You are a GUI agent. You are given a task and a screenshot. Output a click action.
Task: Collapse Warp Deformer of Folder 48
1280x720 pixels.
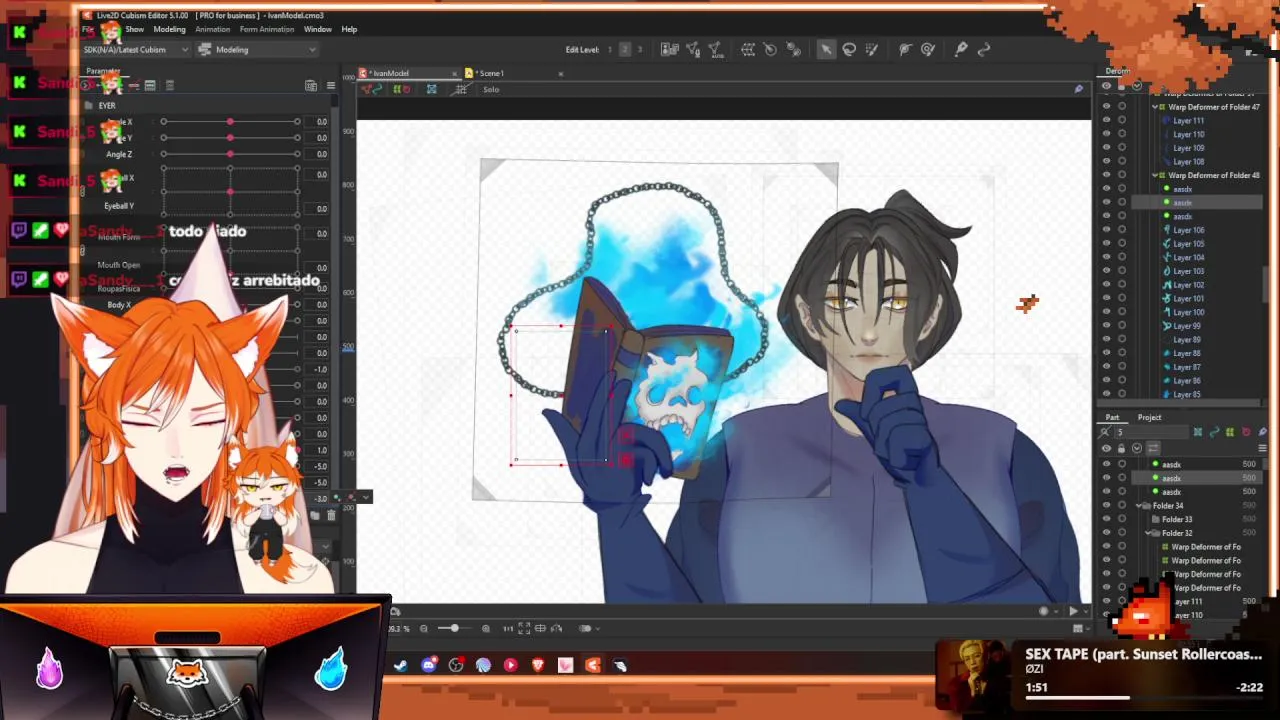[1156, 175]
